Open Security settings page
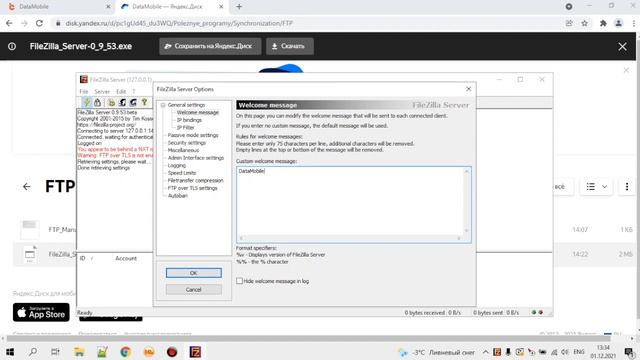Viewport: 640px width, 360px height. [x=187, y=143]
